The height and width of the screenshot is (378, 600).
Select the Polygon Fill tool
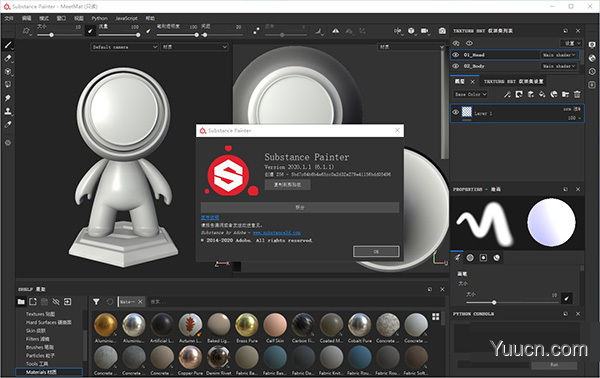tap(8, 85)
